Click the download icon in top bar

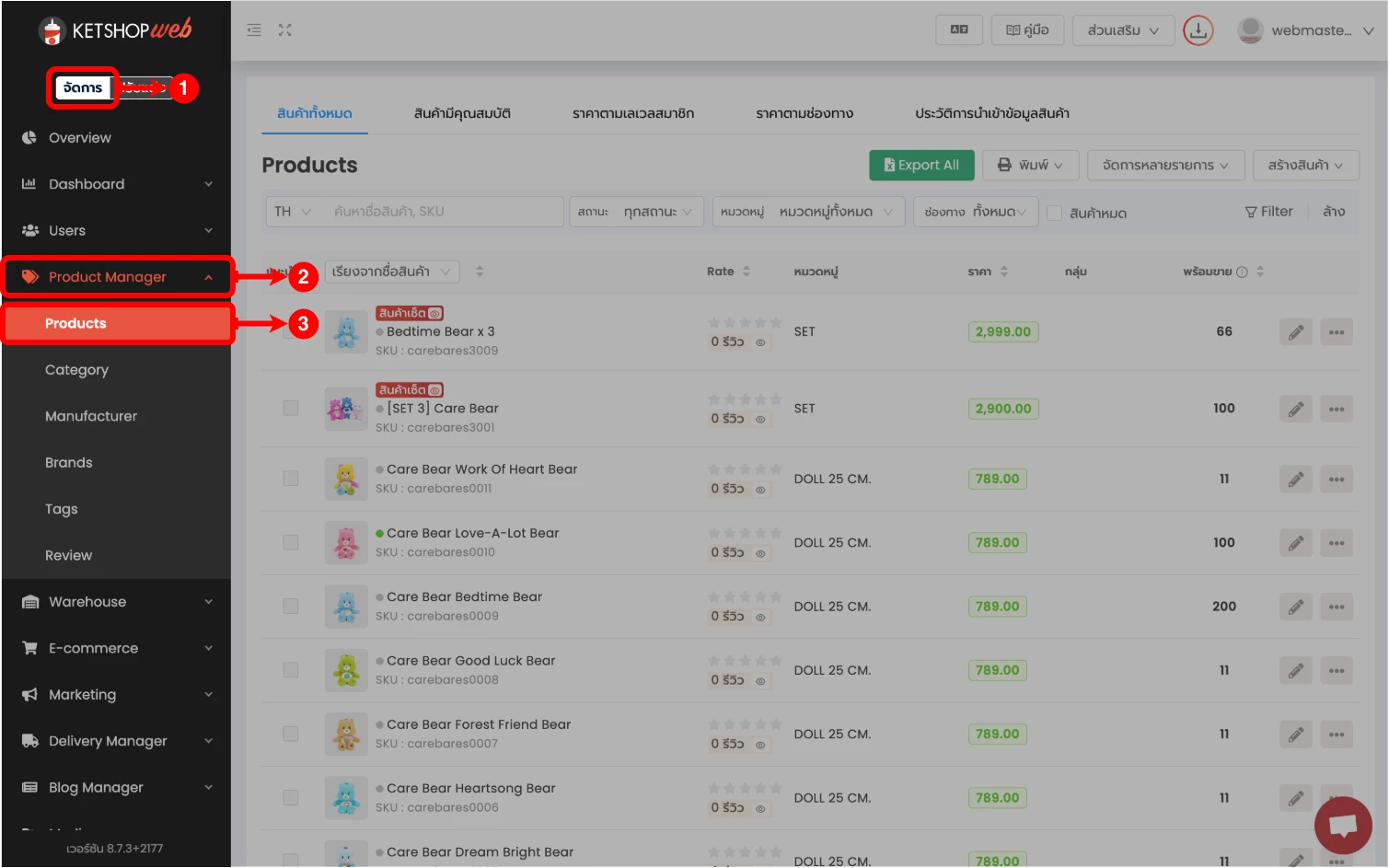(x=1198, y=30)
